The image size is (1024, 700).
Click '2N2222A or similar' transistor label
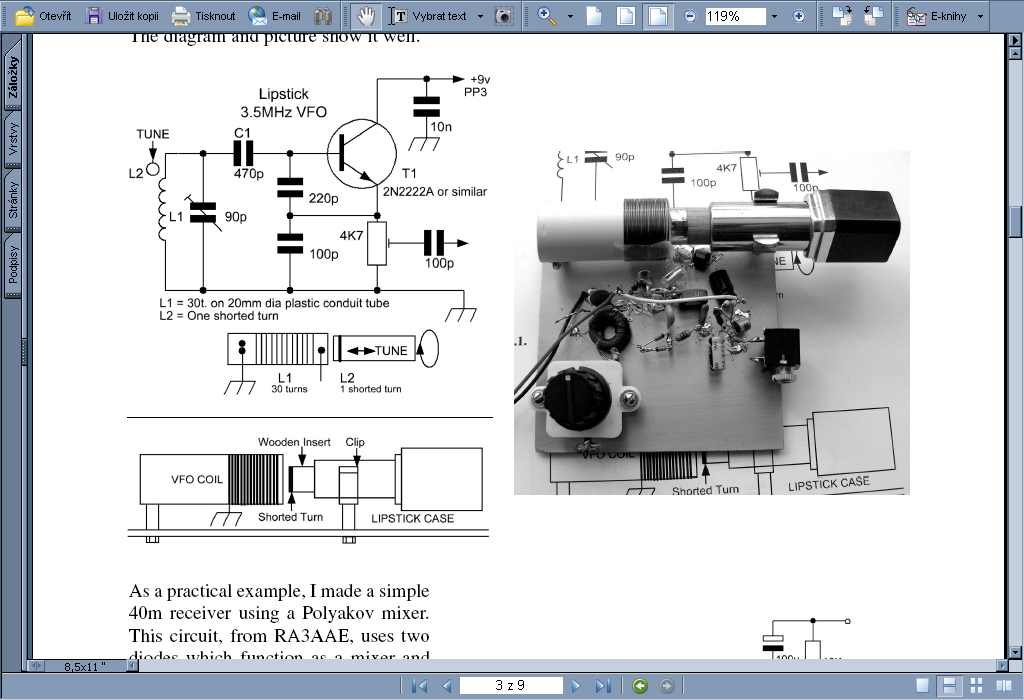point(435,191)
